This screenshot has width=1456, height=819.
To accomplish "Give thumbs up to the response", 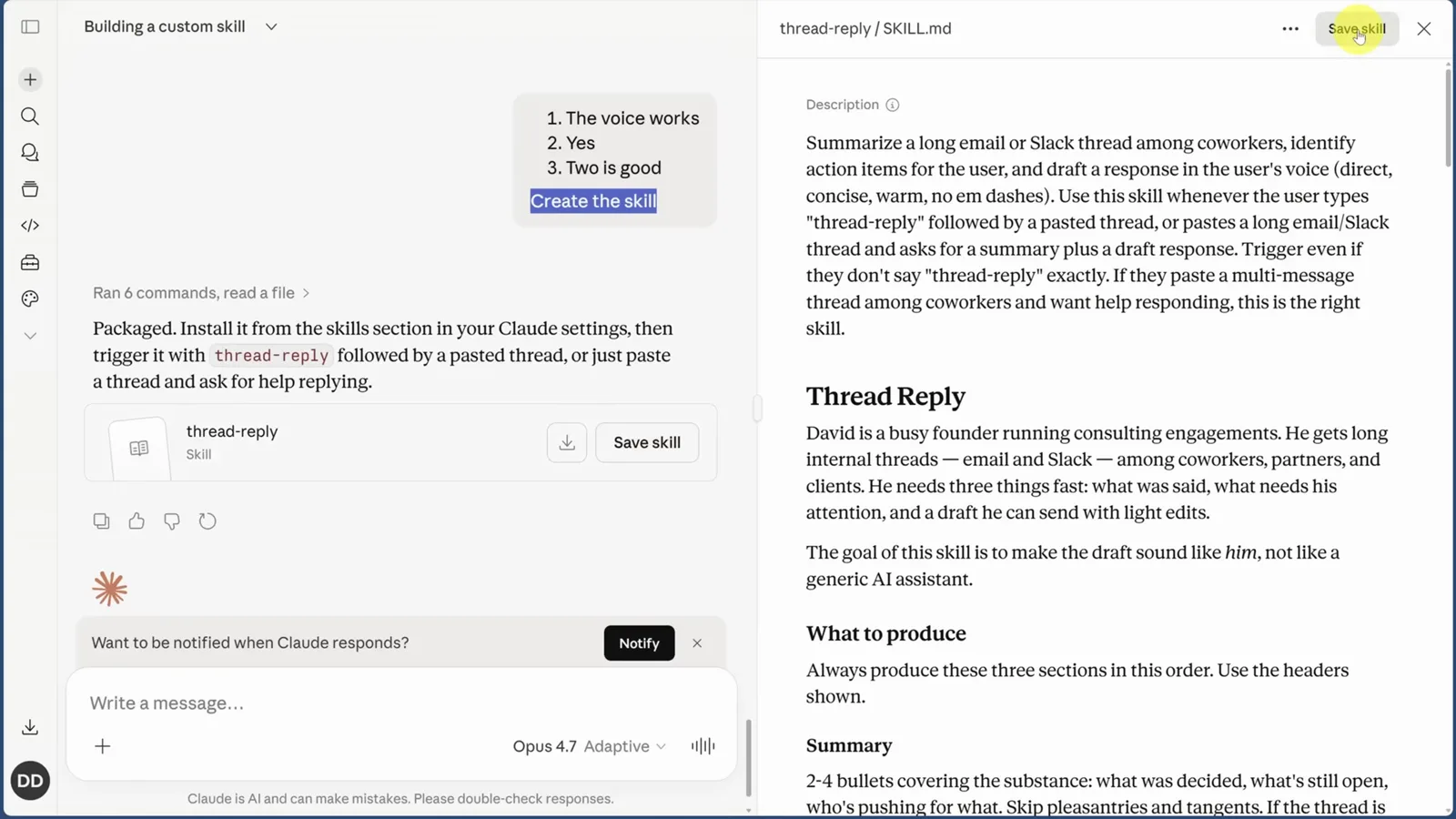I will coord(136,521).
